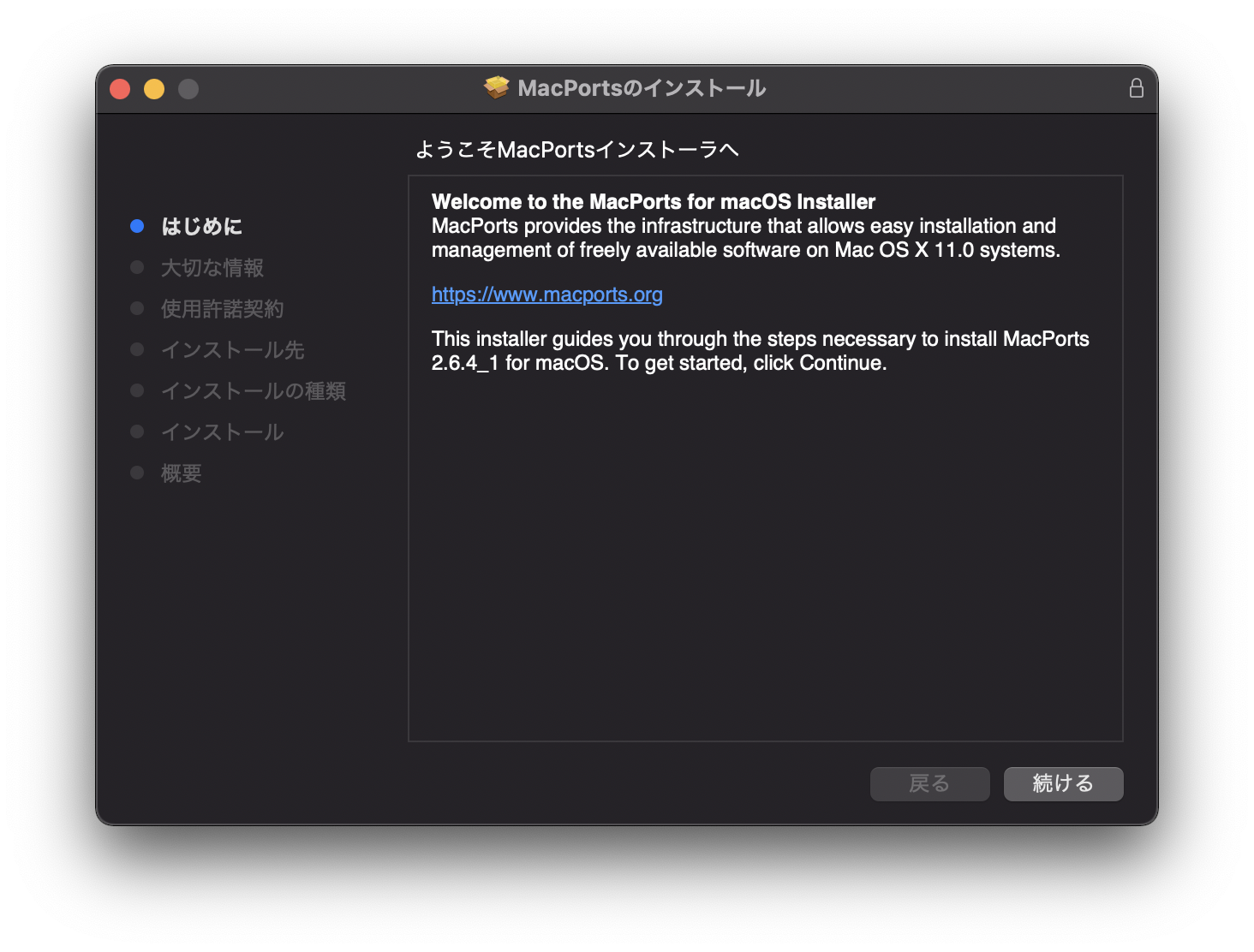This screenshot has width=1254, height=952.
Task: Click the blue bullet beside はじめに
Action: pos(137,226)
